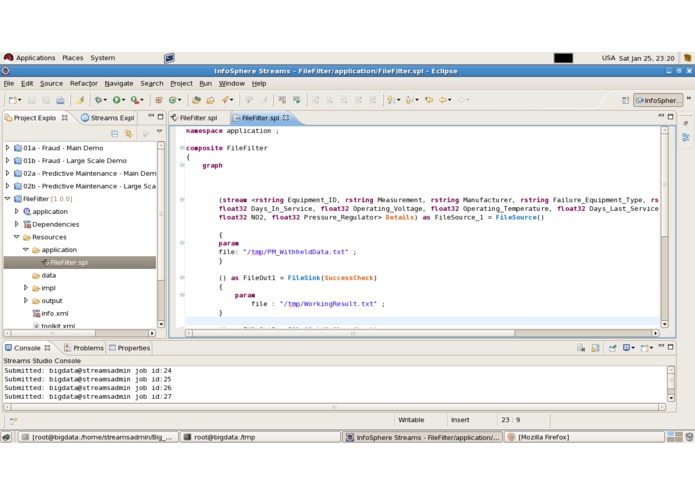Open the System menu in the panel
This screenshot has height=494, width=695.
[x=103, y=58]
